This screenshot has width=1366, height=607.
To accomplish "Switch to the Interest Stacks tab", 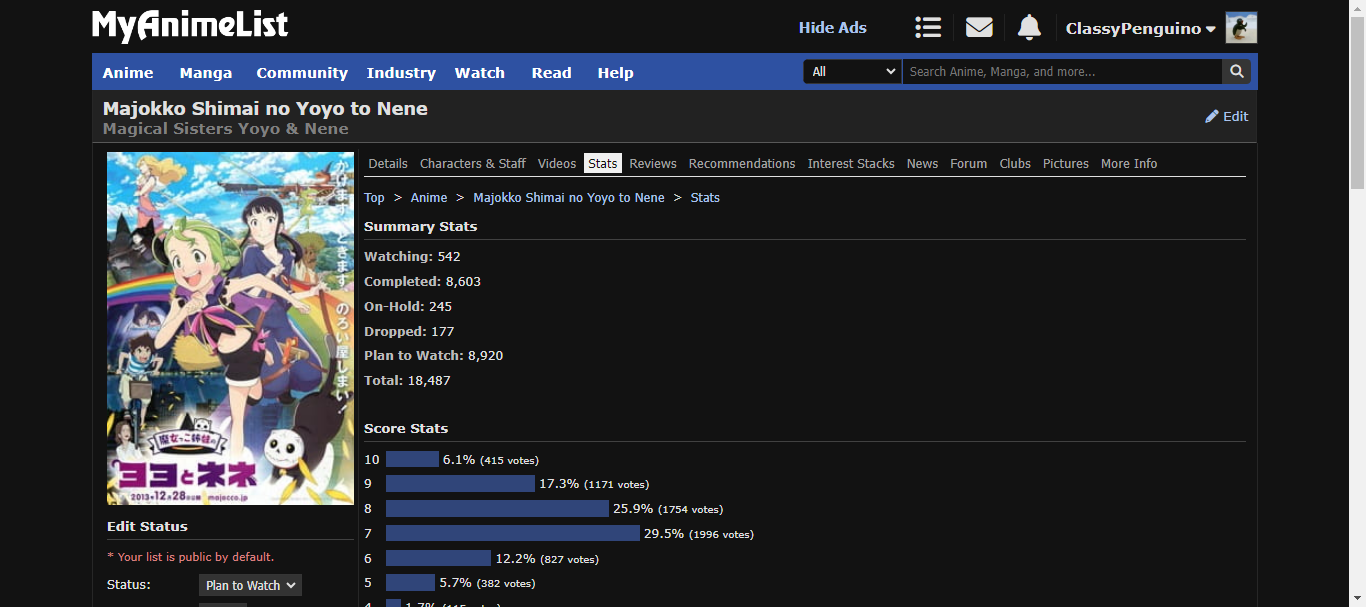I will click(851, 163).
